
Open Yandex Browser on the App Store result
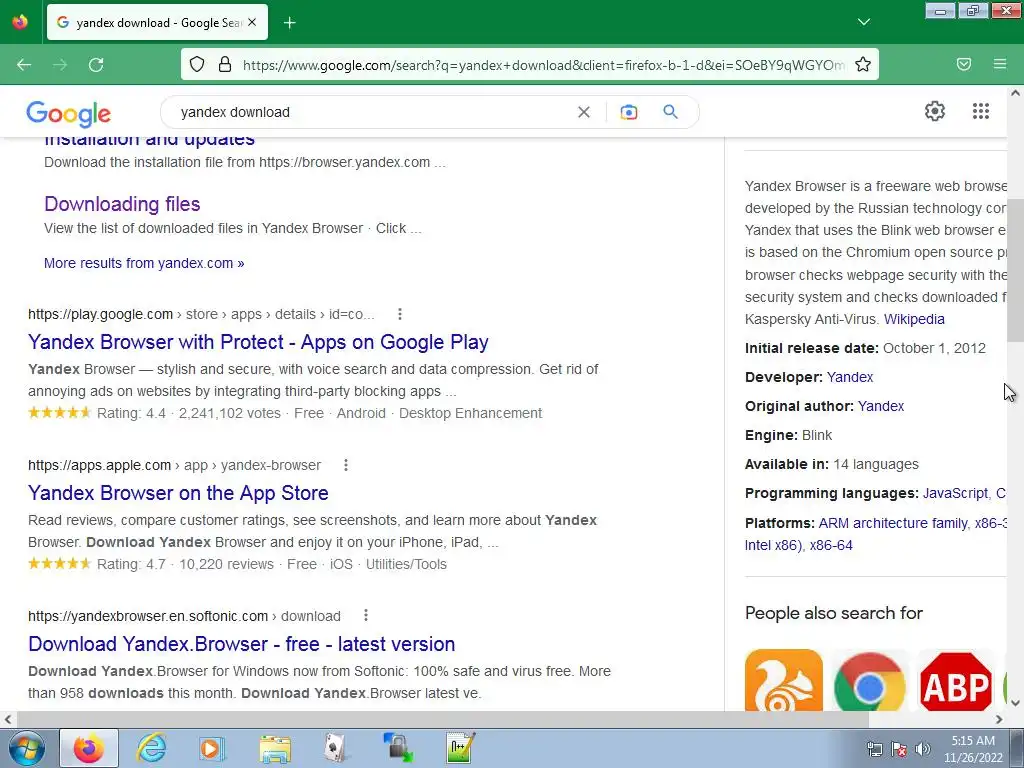tap(178, 493)
